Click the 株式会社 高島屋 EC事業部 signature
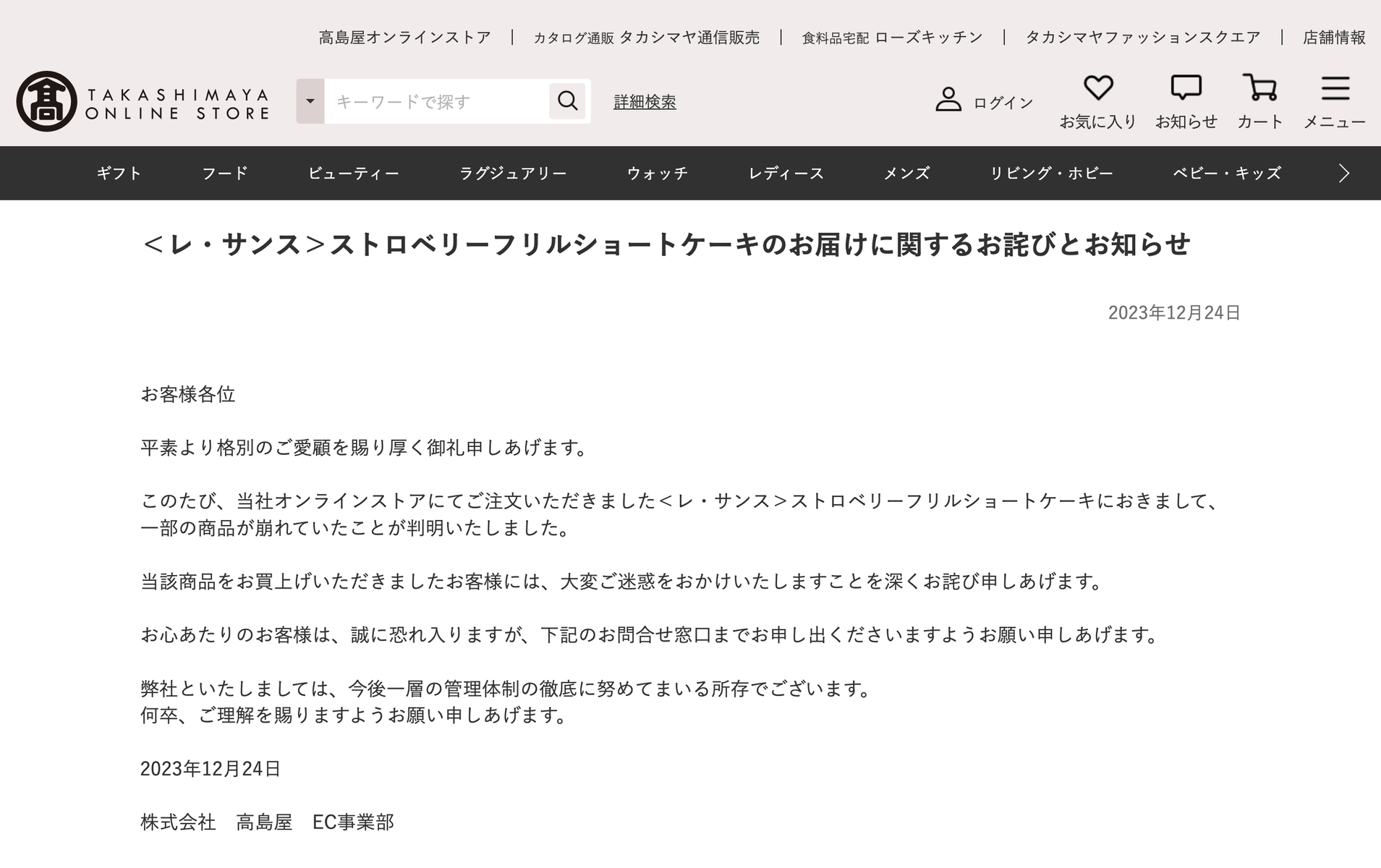Viewport: 1381px width, 868px height. click(267, 822)
